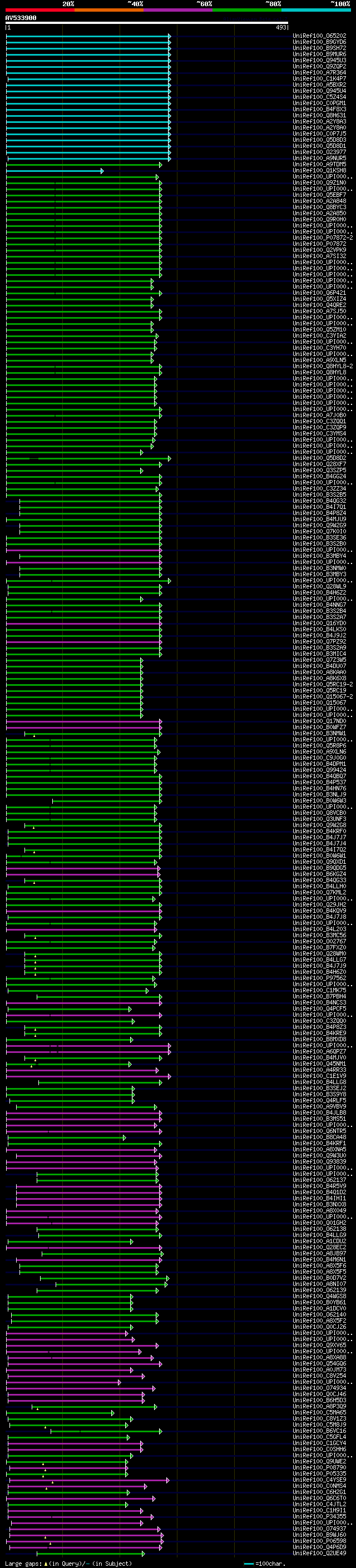Select hit UniRef100_Q54GQ6
This screenshot has width=356, height=1568.
coord(319,1363)
